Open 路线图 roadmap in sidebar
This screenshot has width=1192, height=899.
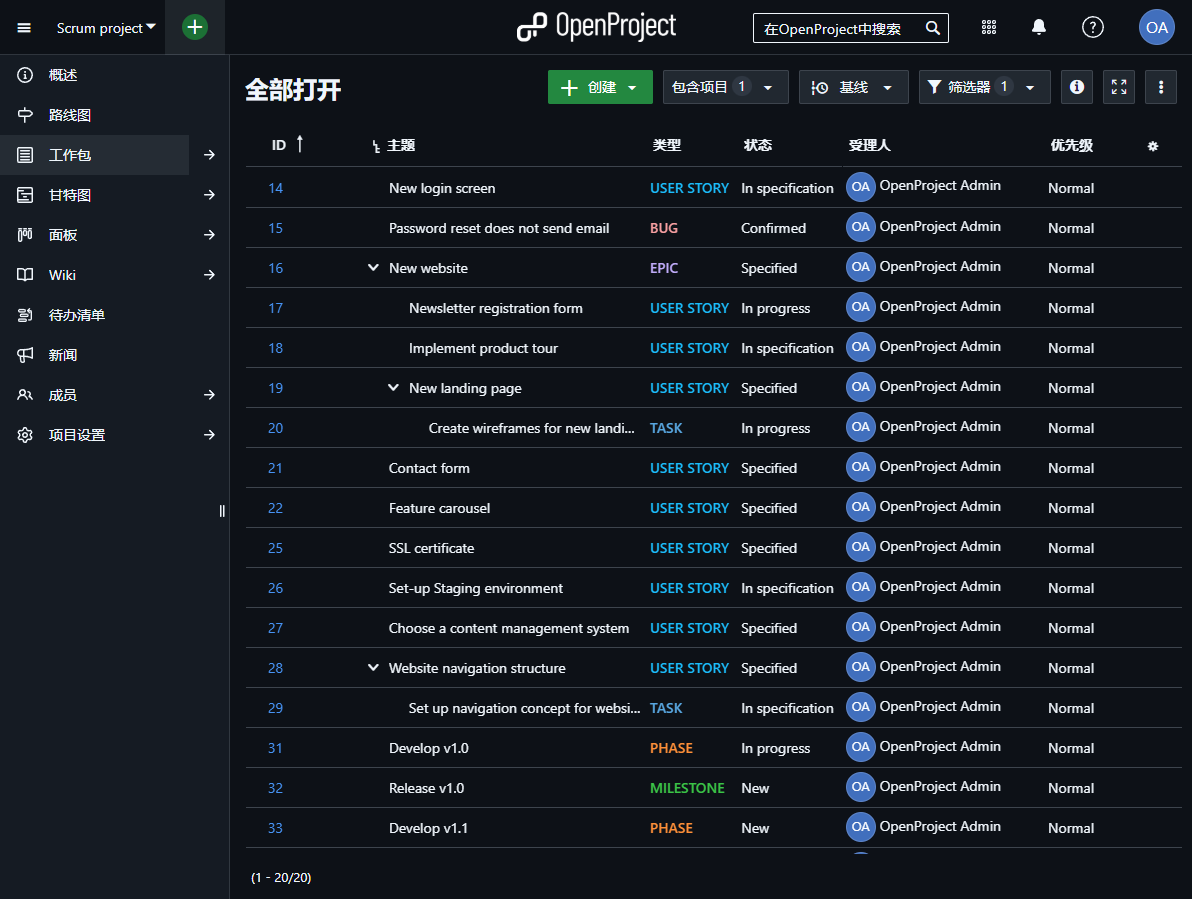(x=69, y=116)
